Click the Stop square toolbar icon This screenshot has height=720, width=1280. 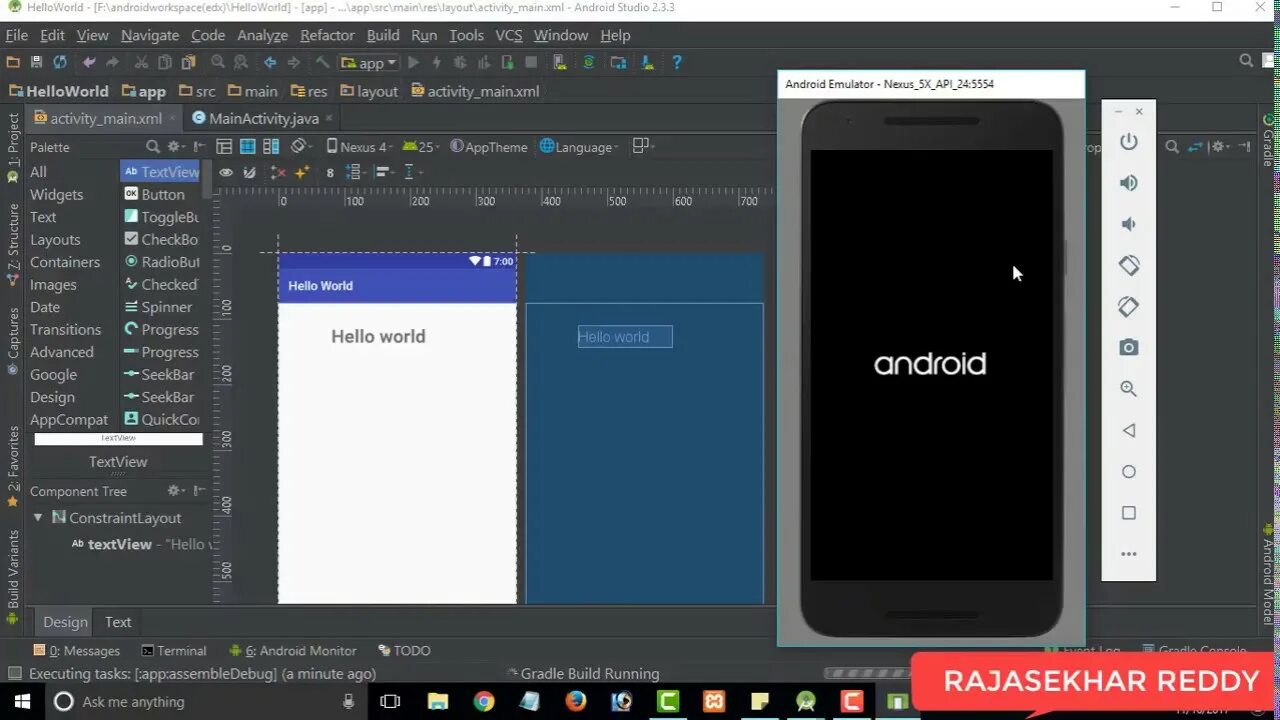click(531, 62)
